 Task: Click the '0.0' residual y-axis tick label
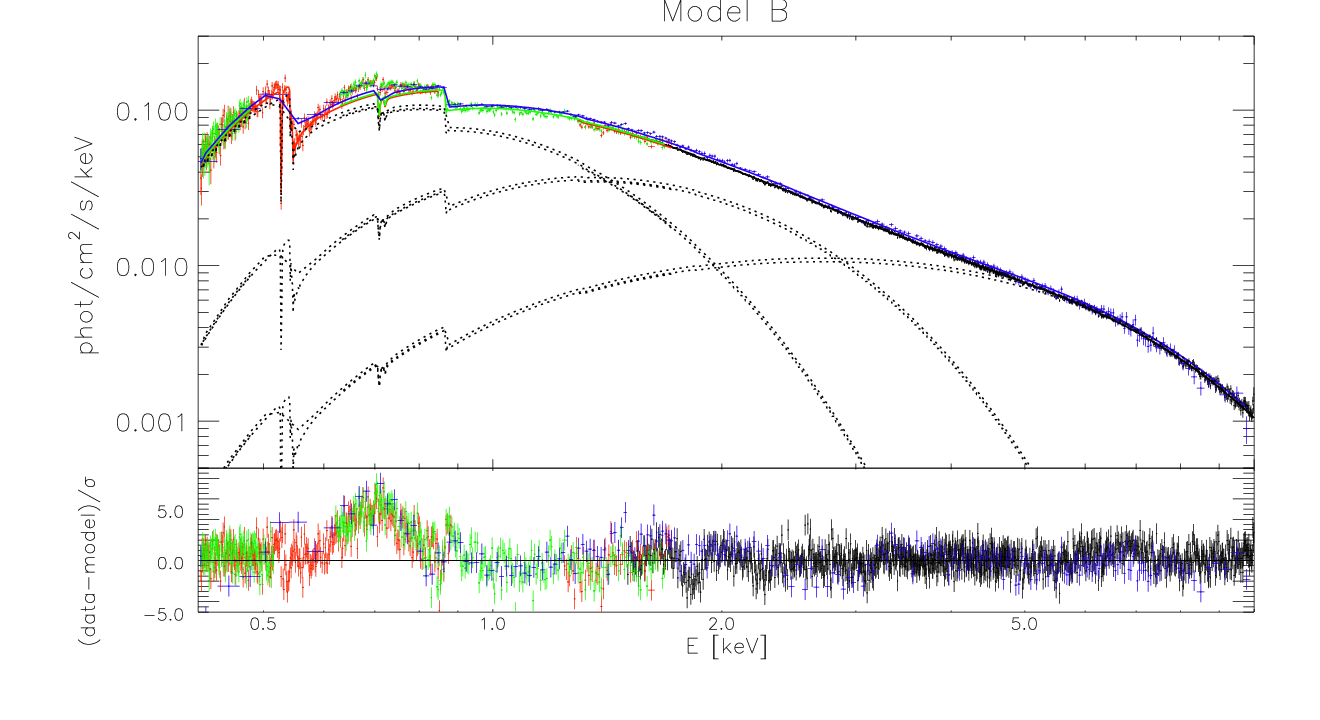170,563
